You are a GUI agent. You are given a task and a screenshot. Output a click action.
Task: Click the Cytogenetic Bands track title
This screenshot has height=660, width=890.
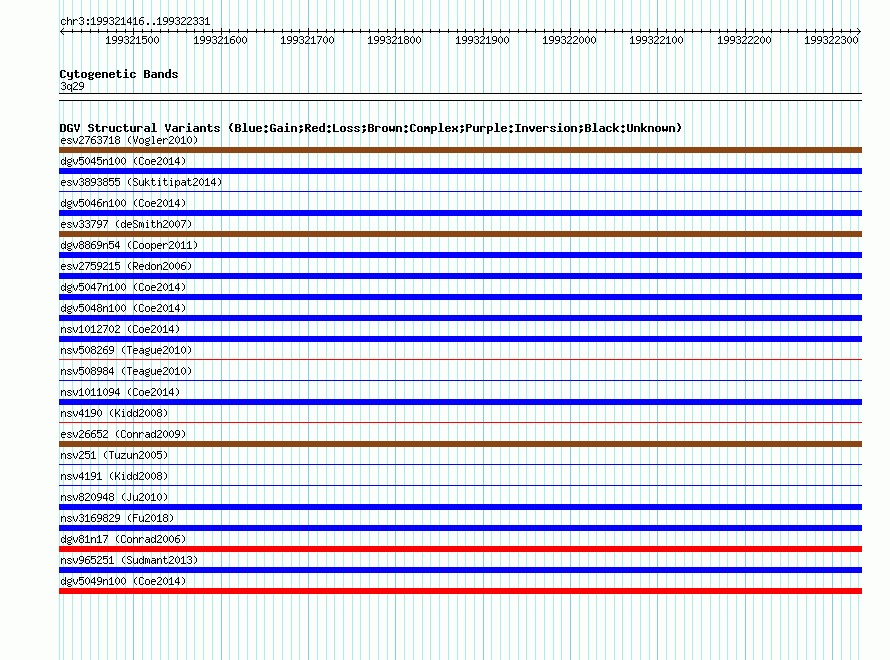point(119,74)
